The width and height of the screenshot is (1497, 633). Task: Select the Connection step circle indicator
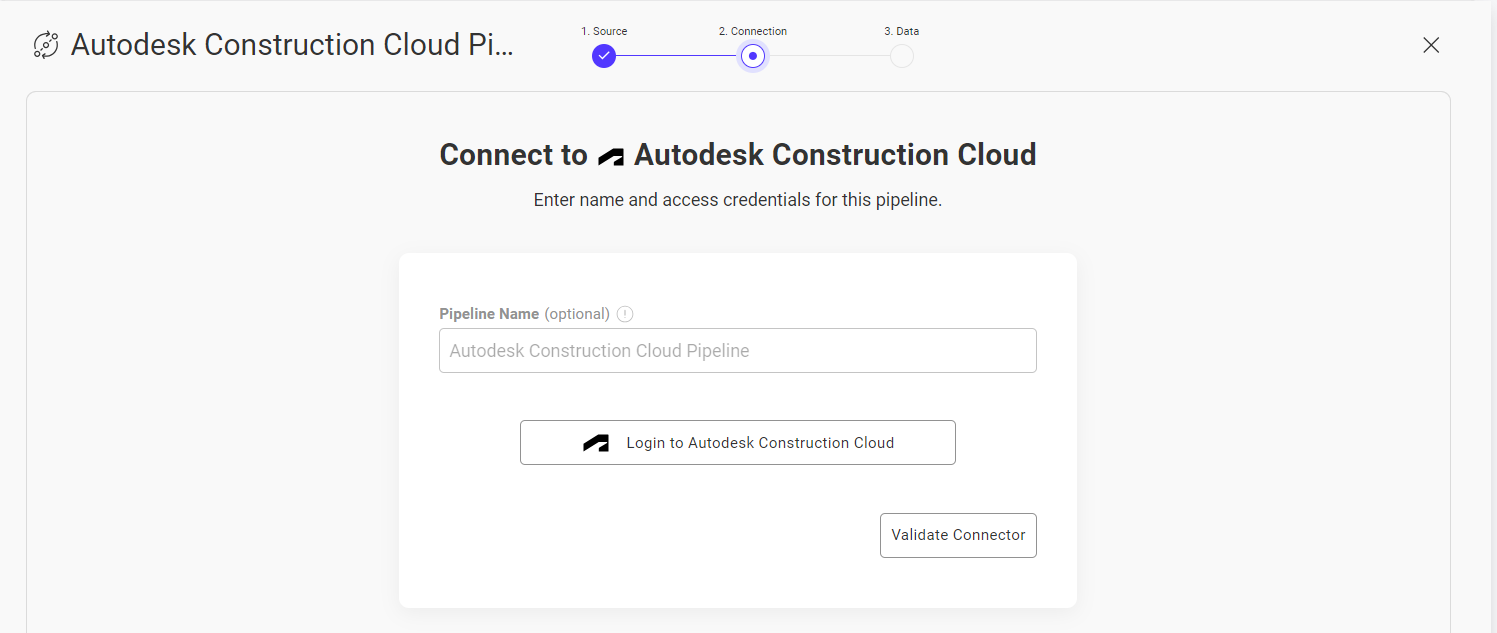click(x=753, y=56)
